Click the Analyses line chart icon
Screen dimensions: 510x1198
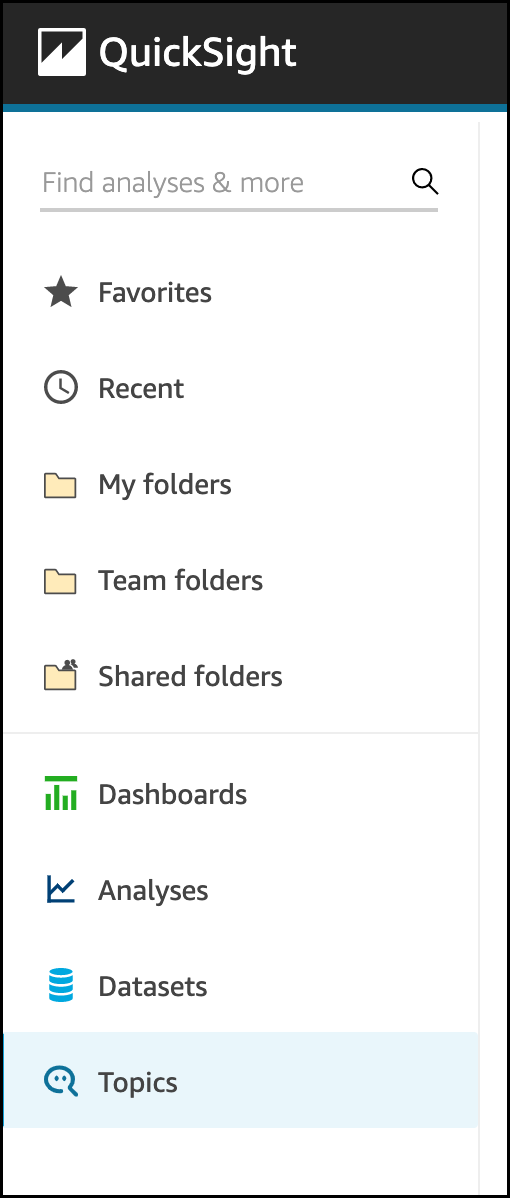pyautogui.click(x=60, y=889)
